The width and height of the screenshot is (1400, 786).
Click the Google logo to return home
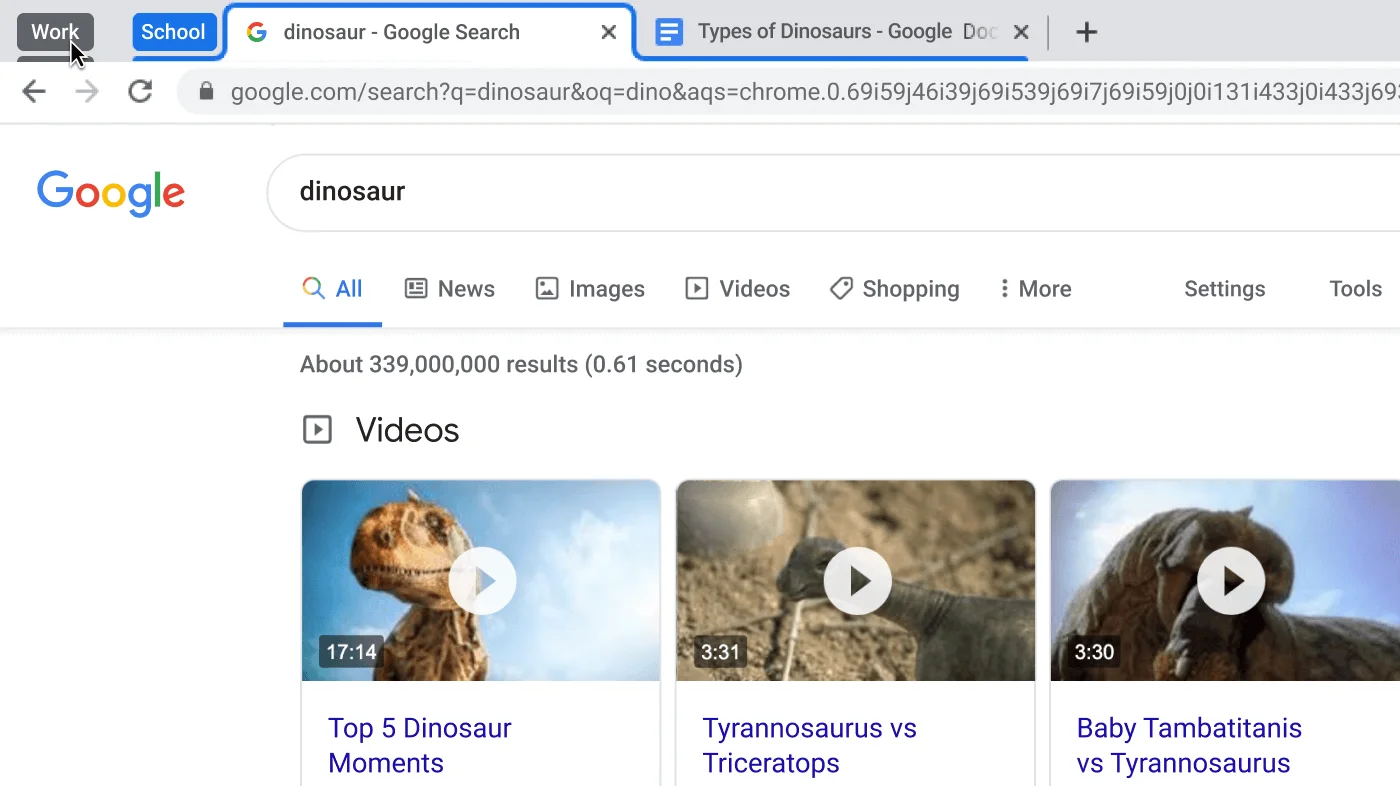110,193
